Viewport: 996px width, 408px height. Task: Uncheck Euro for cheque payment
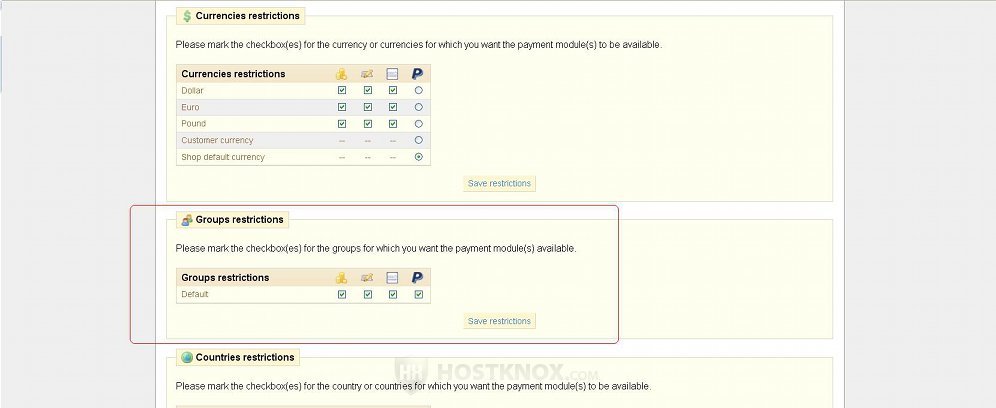(368, 107)
